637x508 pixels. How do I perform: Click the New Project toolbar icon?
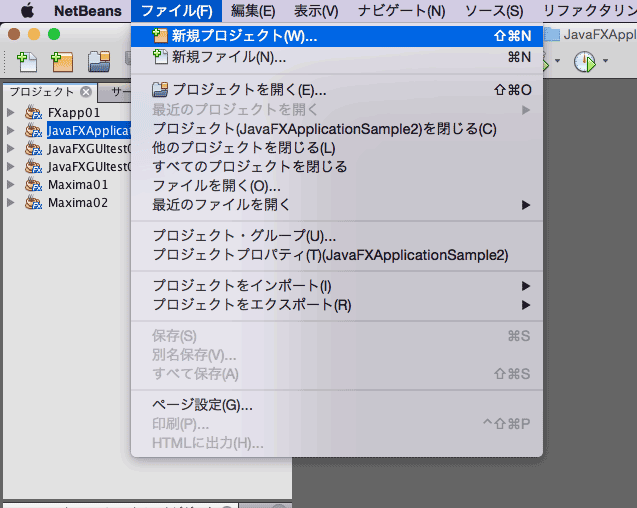[x=62, y=62]
